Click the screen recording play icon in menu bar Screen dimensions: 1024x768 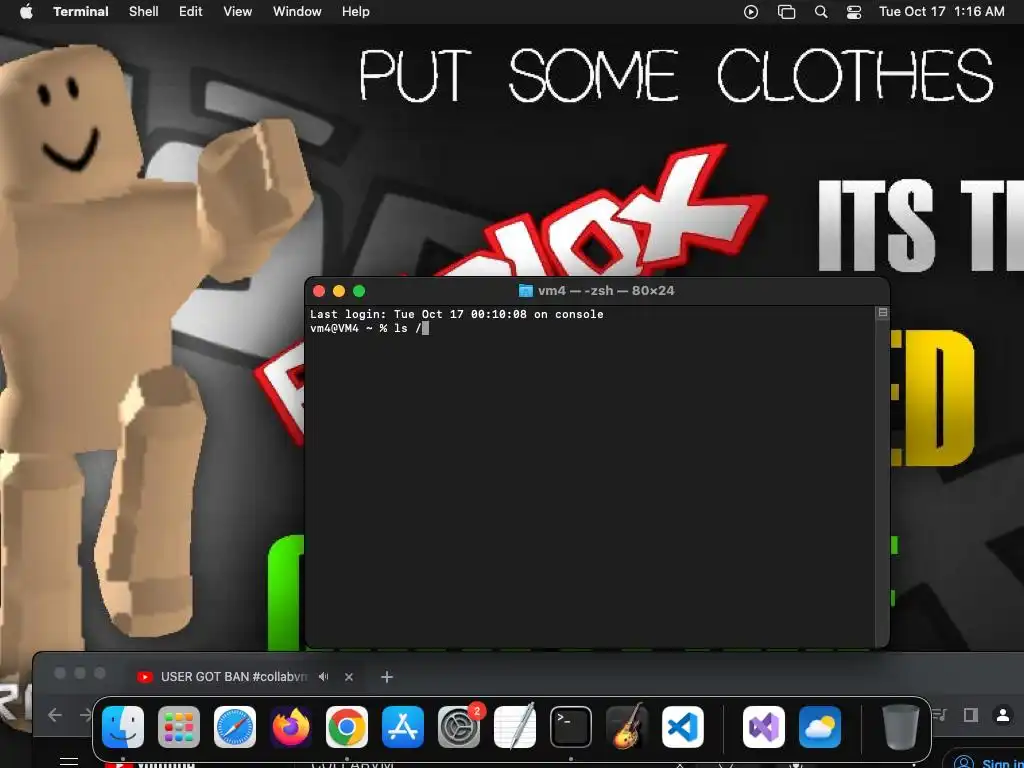tap(751, 12)
